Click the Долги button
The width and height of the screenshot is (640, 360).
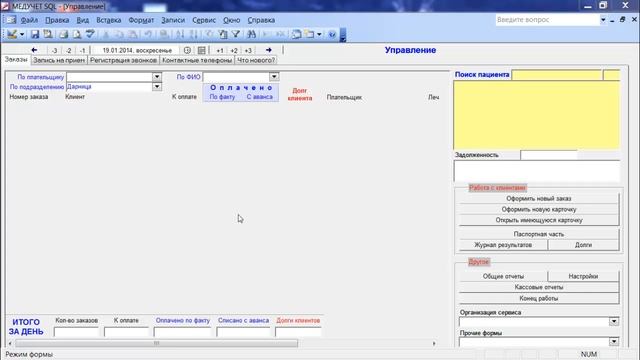pos(583,245)
